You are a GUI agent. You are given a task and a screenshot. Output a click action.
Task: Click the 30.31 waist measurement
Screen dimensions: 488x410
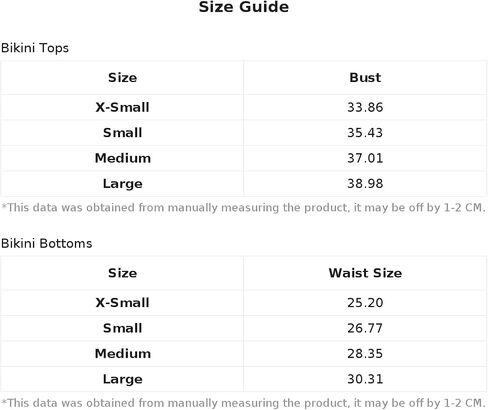365,379
